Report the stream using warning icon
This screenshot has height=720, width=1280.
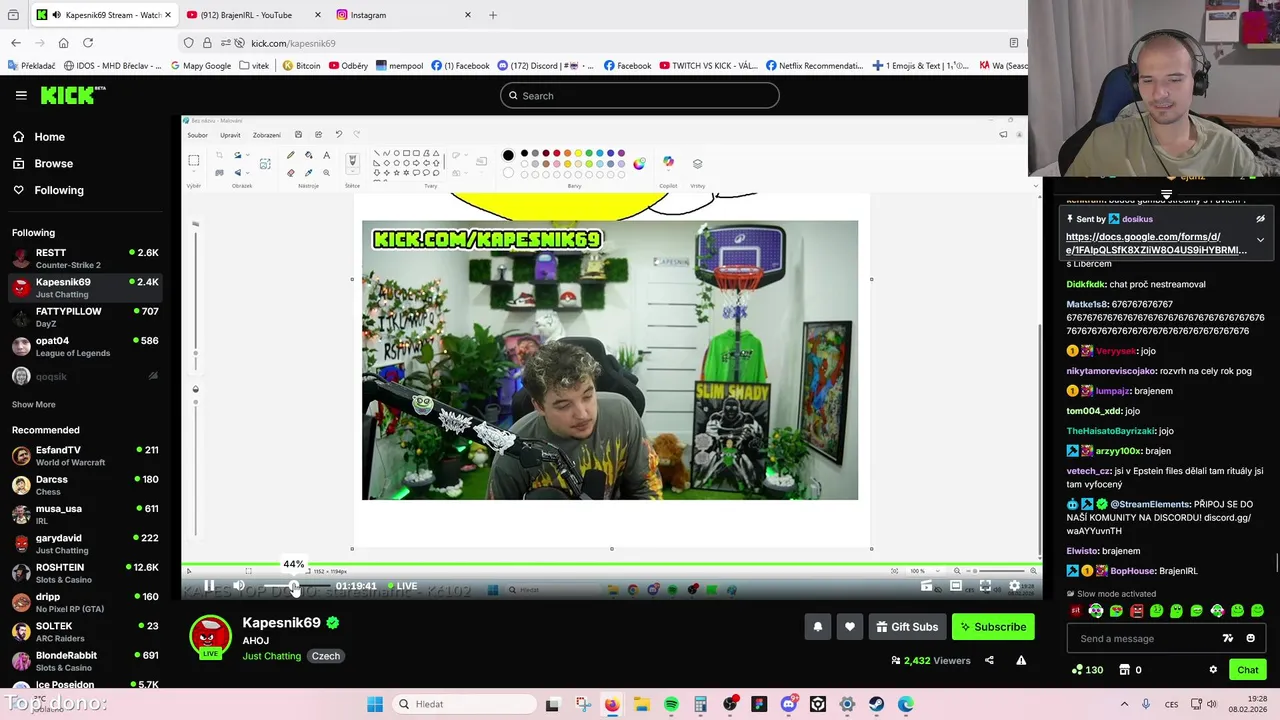point(1021,660)
